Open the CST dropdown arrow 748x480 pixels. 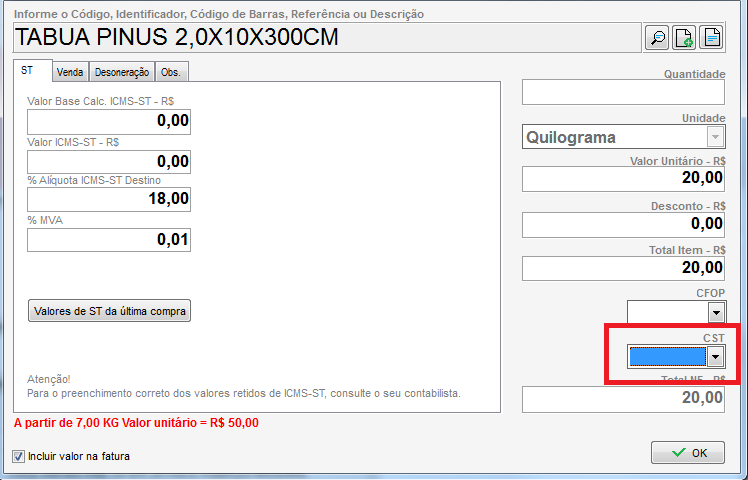pos(716,356)
